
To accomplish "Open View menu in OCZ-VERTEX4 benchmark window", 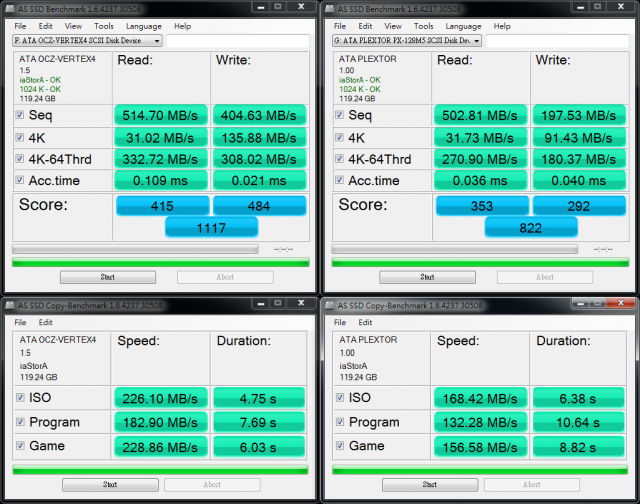I will point(73,26).
